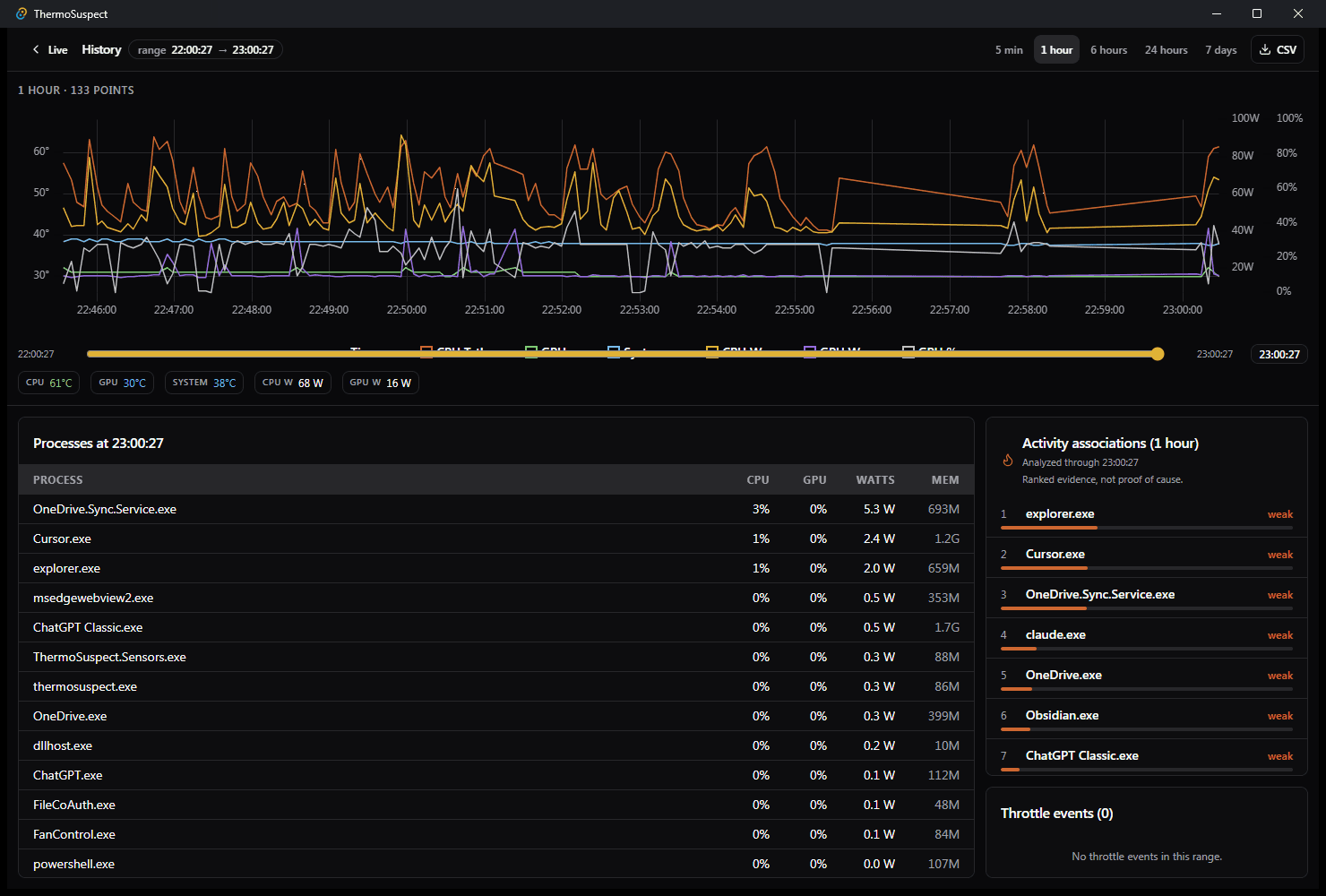Select the 24 hours time range
The image size is (1326, 896).
point(1166,50)
